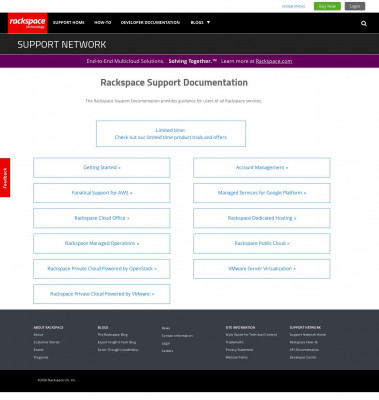Follow the Rackspace.com banner link
Image resolution: width=379 pixels, height=400 pixels.
point(274,61)
